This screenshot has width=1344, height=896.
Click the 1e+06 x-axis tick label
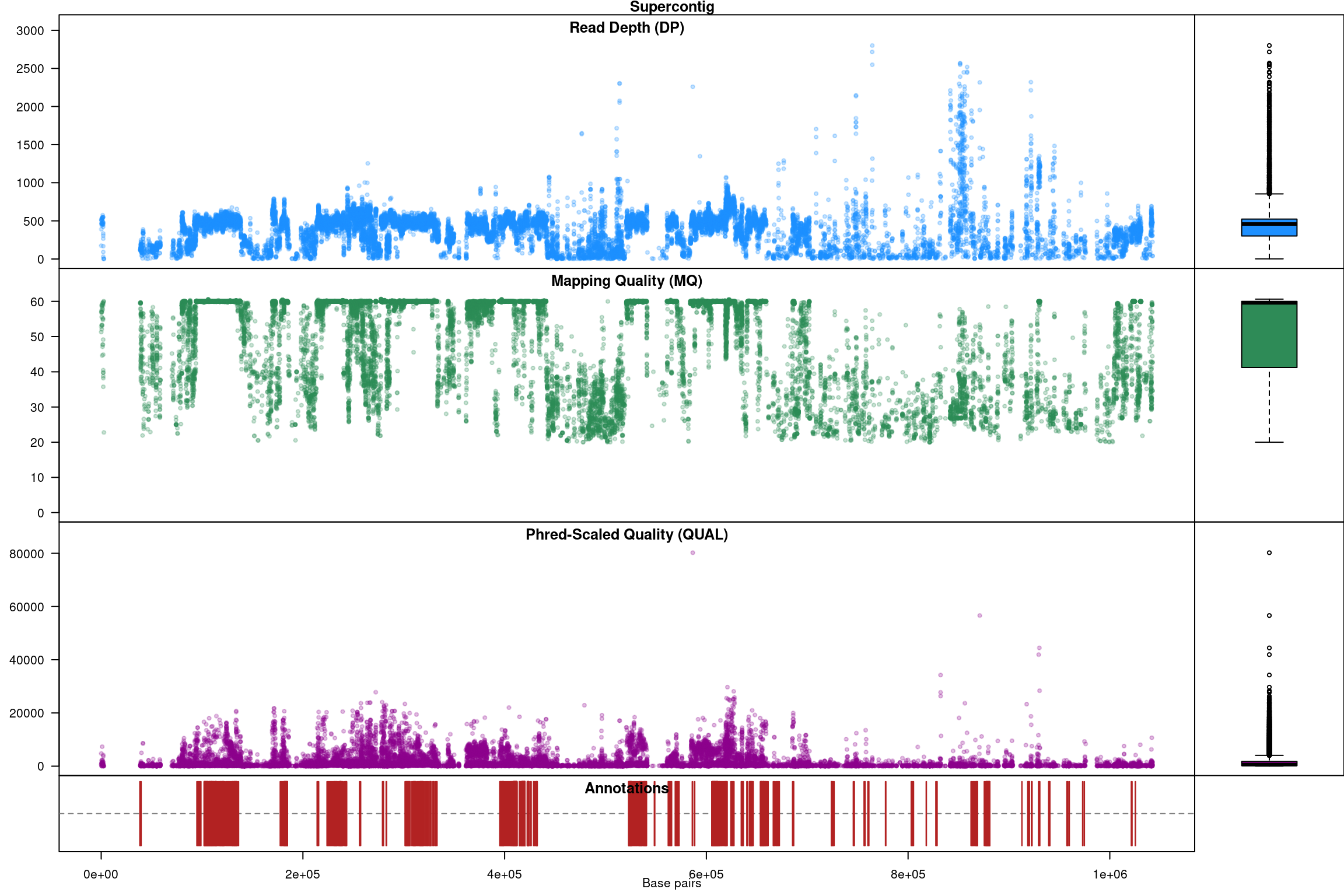click(x=1109, y=874)
